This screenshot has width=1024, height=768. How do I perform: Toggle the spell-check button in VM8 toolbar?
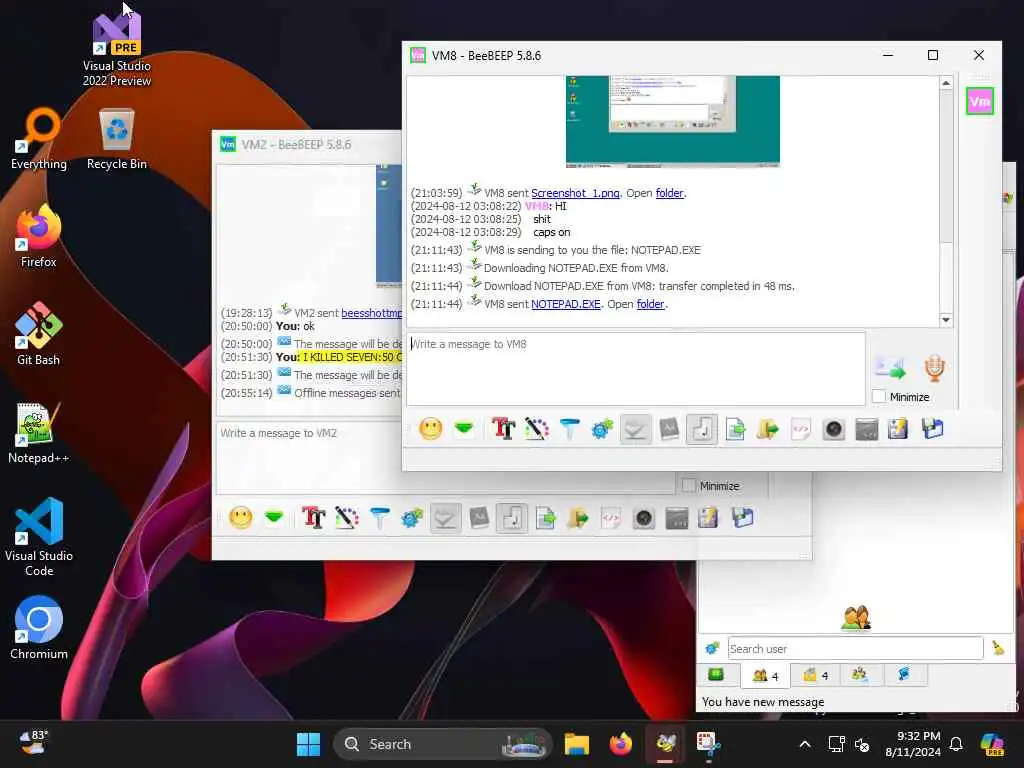click(635, 429)
